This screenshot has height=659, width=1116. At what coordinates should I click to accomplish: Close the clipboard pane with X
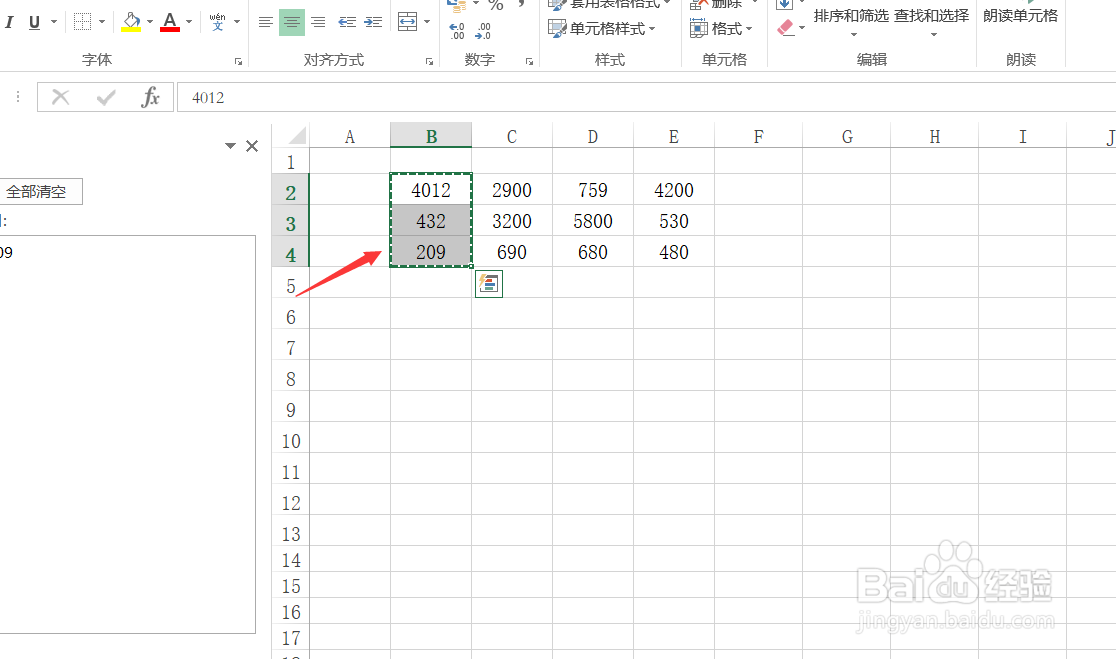tap(252, 146)
